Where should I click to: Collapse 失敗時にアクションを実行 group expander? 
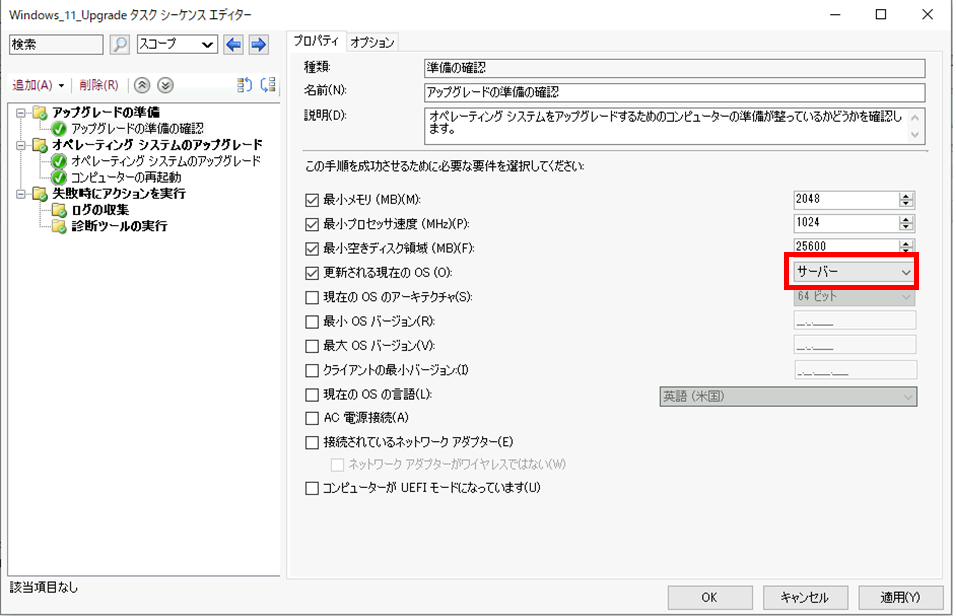(x=21, y=194)
